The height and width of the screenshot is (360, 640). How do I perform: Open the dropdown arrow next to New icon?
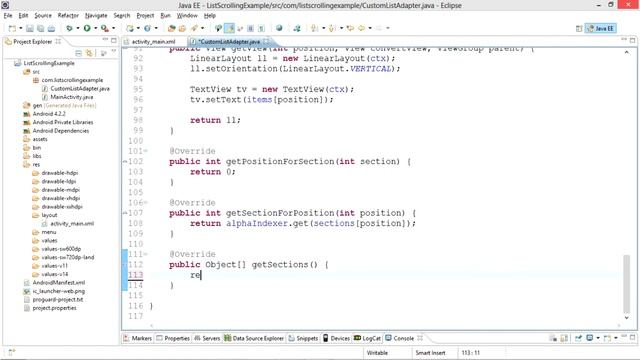tap(20, 28)
